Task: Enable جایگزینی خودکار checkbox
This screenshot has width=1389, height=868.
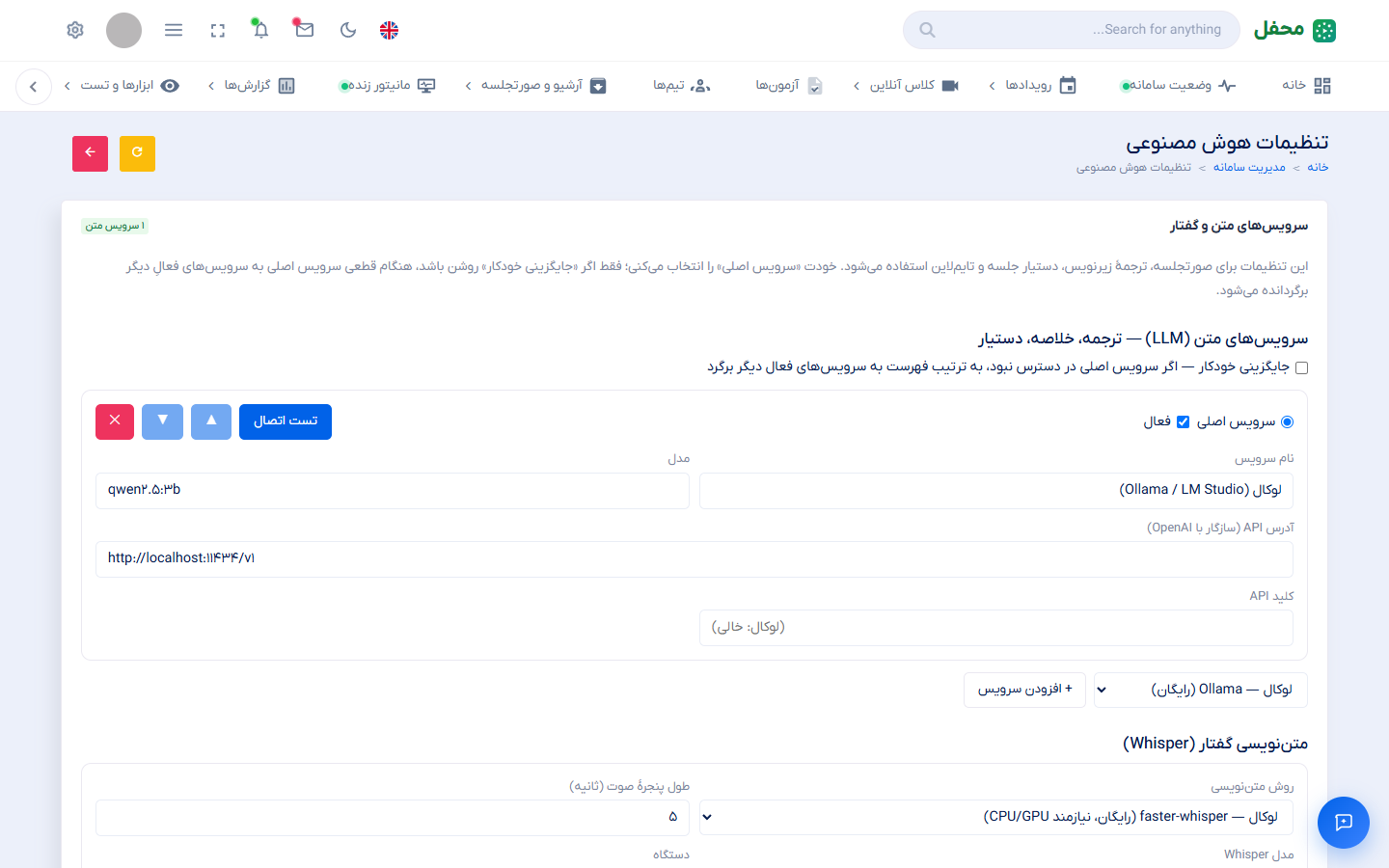Action: point(1301,367)
